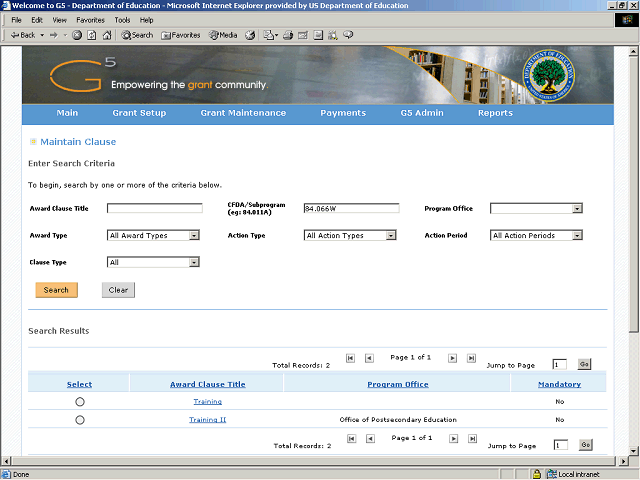Go to next page in upper pager
The width and height of the screenshot is (640, 480).
click(452, 358)
